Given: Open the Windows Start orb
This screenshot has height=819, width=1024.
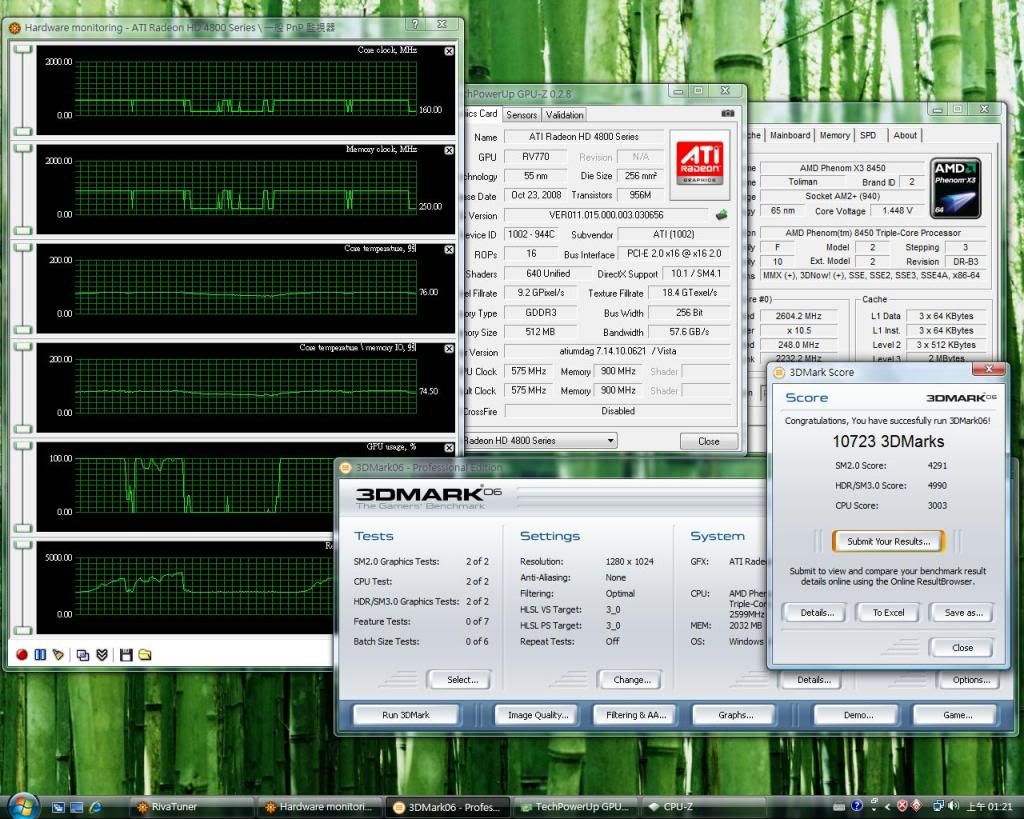Looking at the screenshot, I should tap(22, 805).
